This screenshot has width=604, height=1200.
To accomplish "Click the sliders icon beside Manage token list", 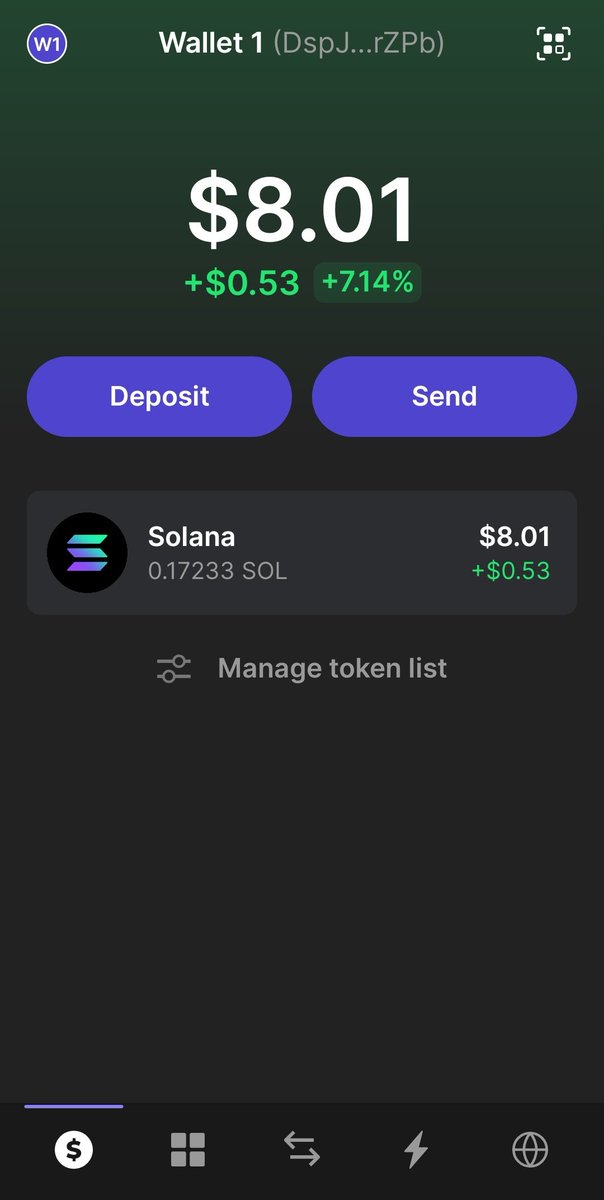I will [x=174, y=669].
